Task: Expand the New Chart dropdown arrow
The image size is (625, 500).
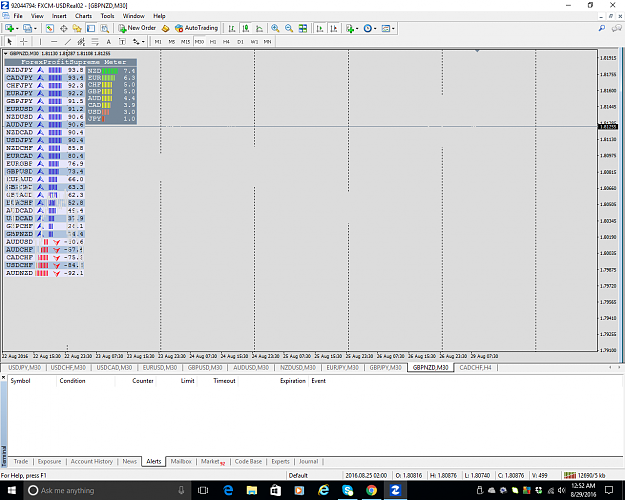Action: pos(17,28)
